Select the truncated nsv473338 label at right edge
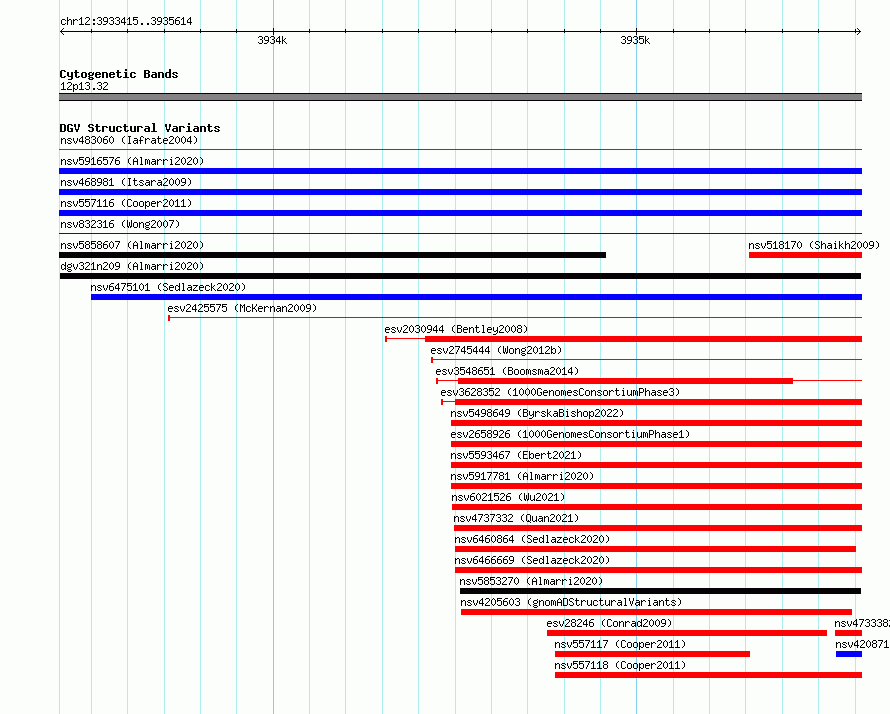This screenshot has width=890, height=714. [x=862, y=623]
